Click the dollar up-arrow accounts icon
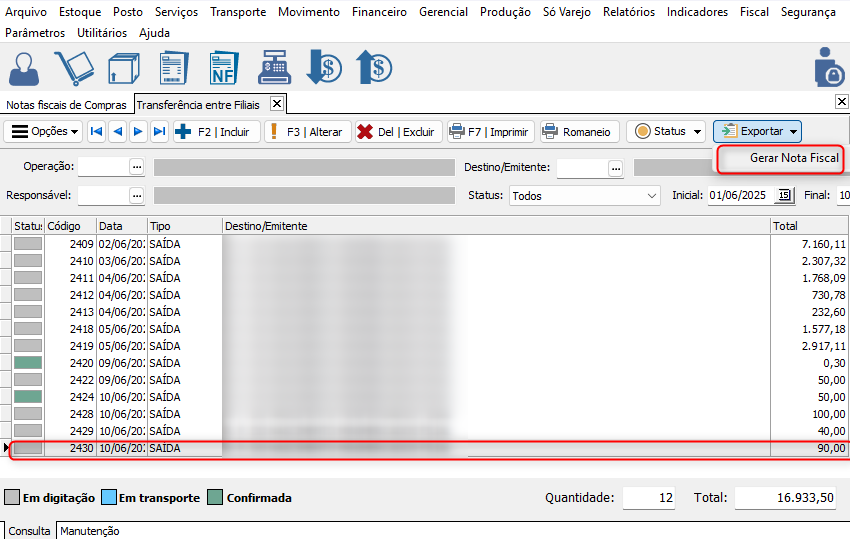The height and width of the screenshot is (539, 850). (x=374, y=67)
